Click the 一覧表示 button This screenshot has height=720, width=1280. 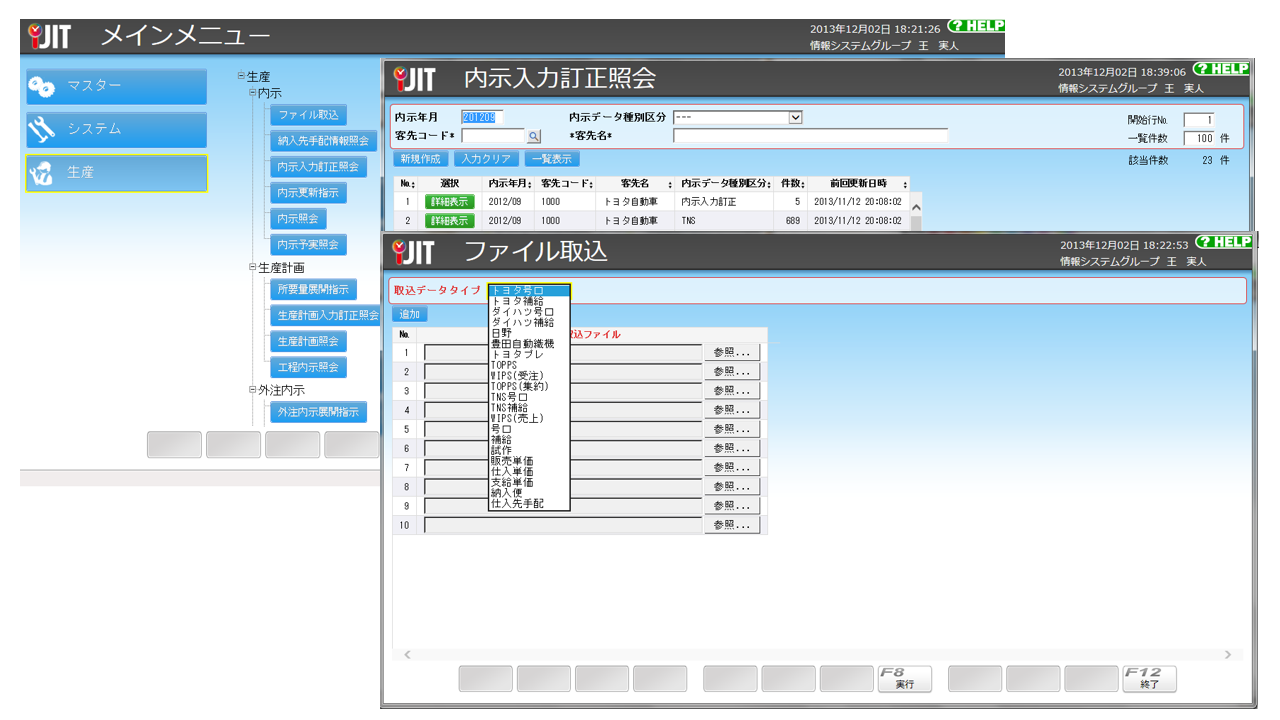click(552, 159)
